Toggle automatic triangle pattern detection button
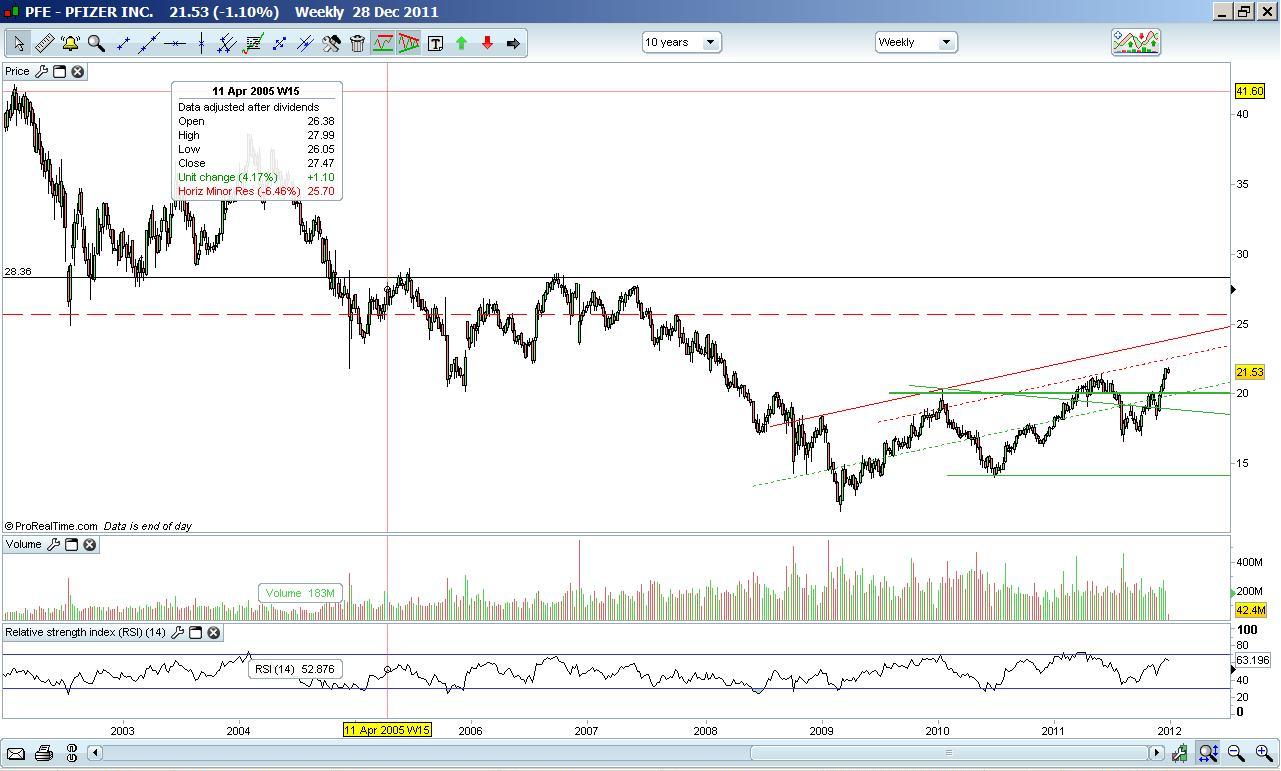Screen dimensions: 1281x771 pyautogui.click(x=409, y=43)
